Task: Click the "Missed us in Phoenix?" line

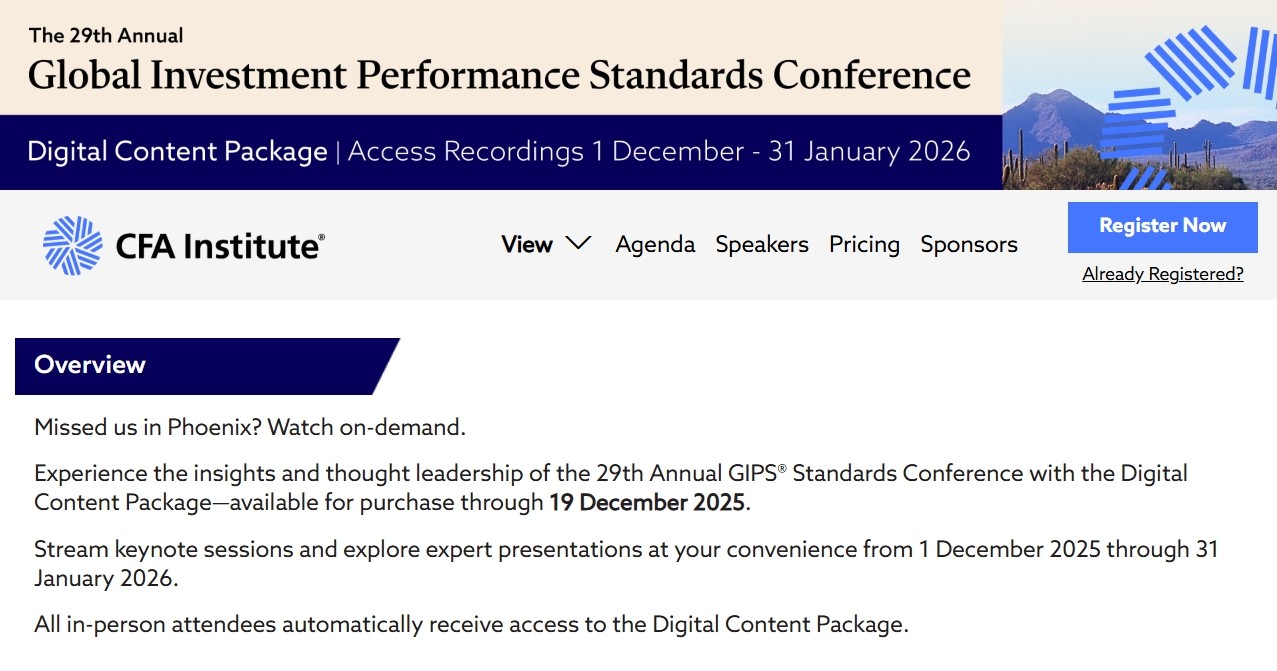Action: (250, 428)
